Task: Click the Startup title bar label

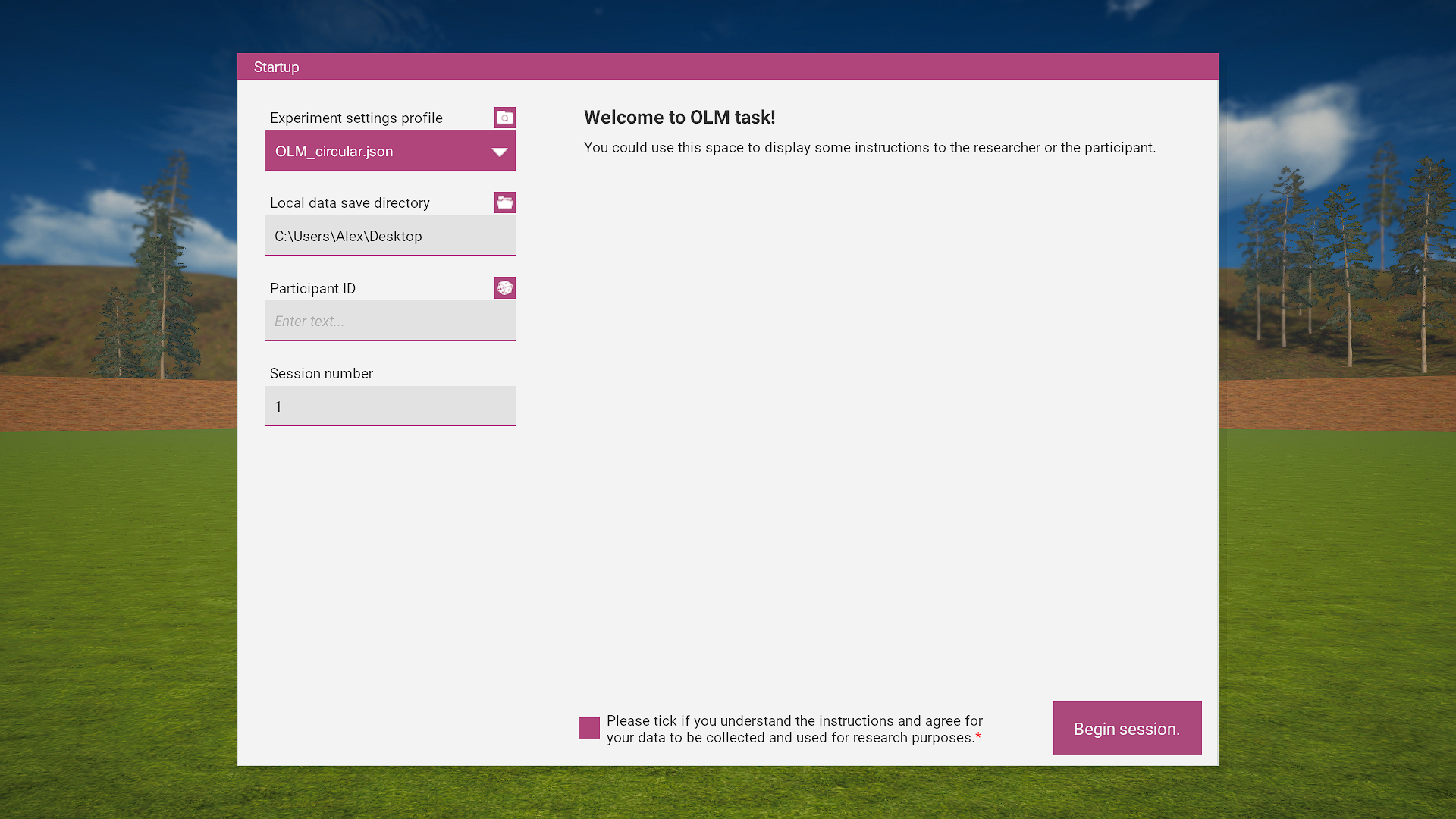Action: point(277,67)
